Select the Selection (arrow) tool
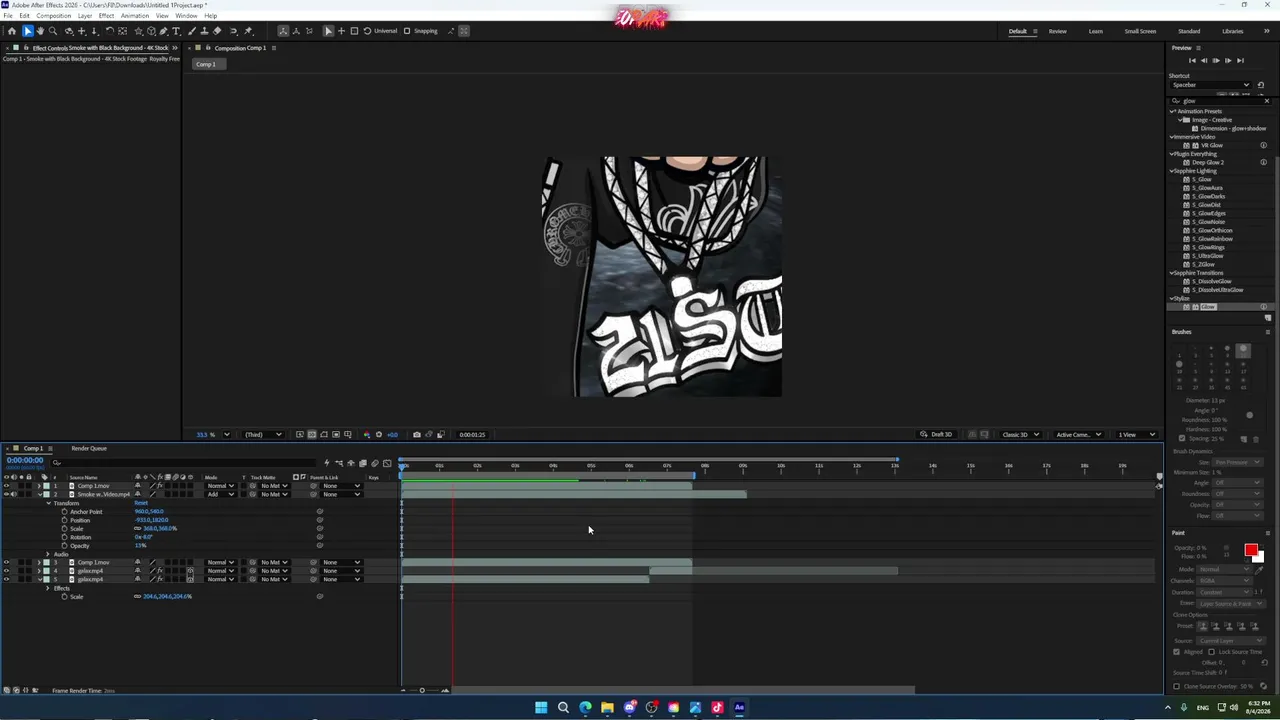 coord(27,31)
